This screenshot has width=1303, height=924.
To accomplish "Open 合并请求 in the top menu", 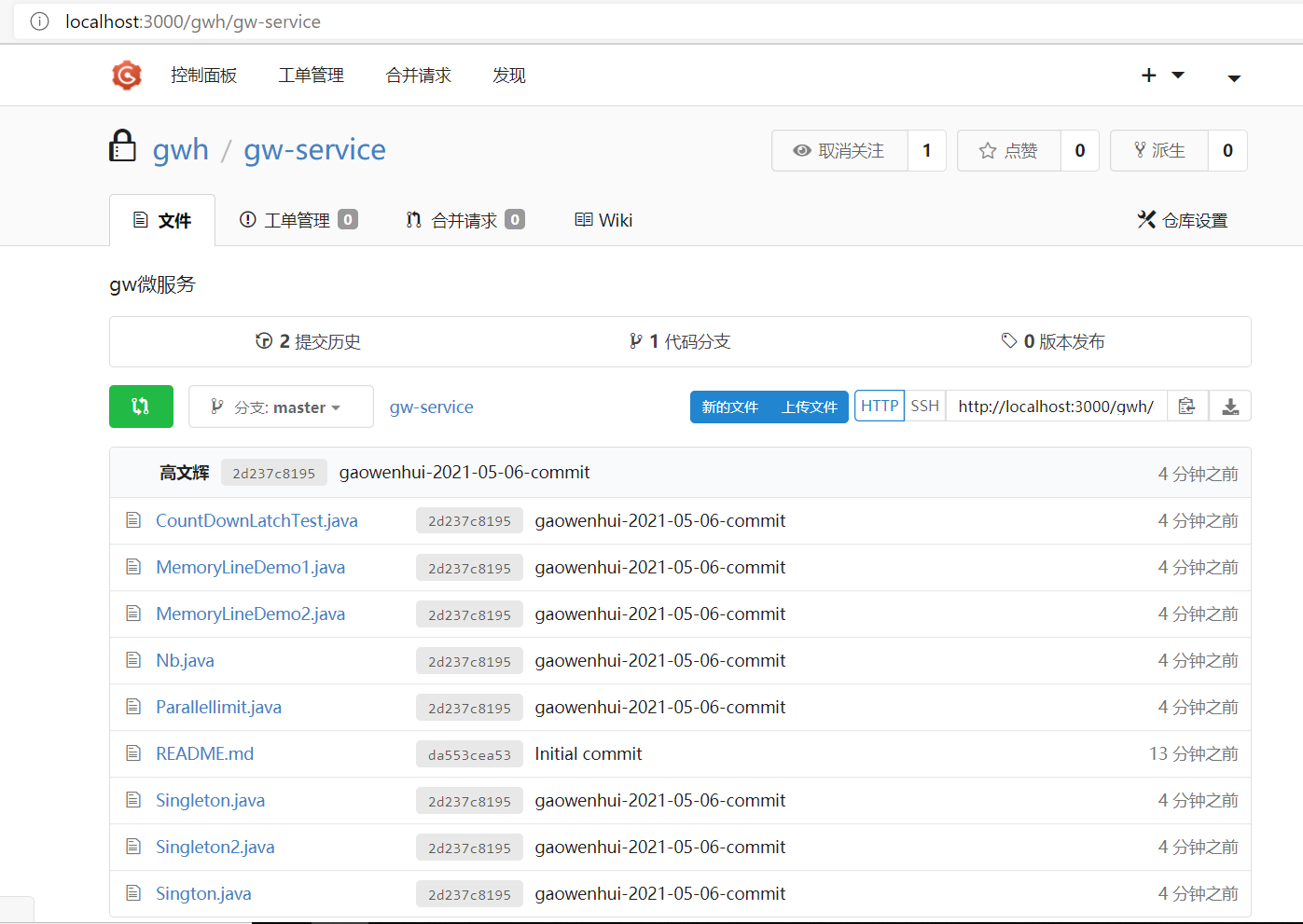I will (417, 76).
